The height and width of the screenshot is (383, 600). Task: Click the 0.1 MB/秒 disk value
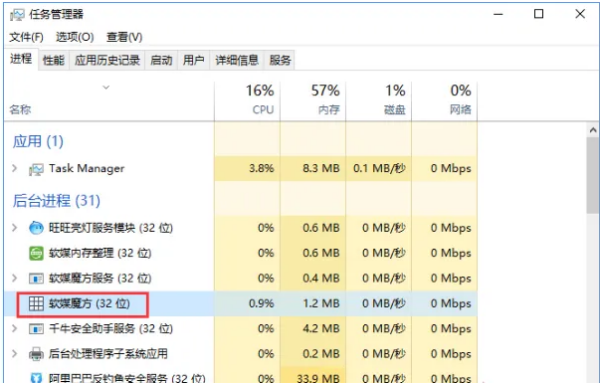379,168
